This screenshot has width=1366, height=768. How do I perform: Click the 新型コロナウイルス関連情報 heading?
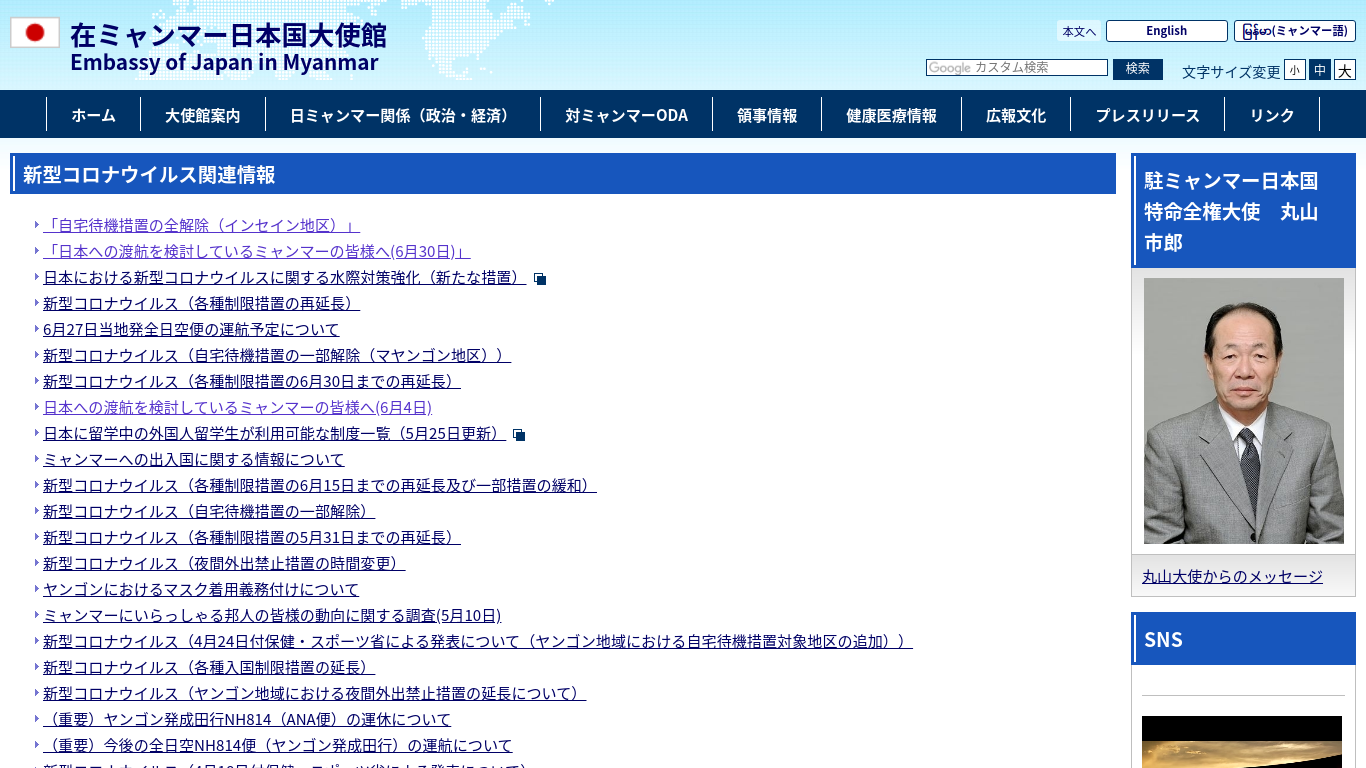(x=563, y=174)
